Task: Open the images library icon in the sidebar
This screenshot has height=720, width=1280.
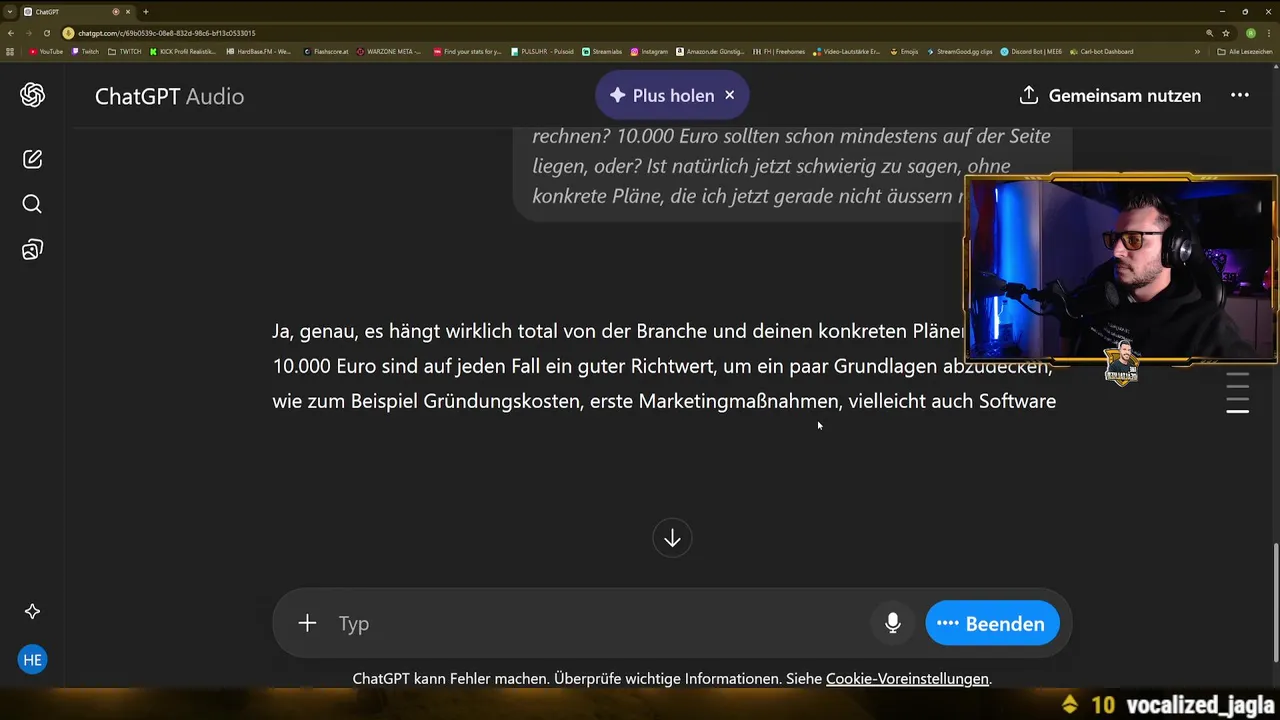Action: 32,250
